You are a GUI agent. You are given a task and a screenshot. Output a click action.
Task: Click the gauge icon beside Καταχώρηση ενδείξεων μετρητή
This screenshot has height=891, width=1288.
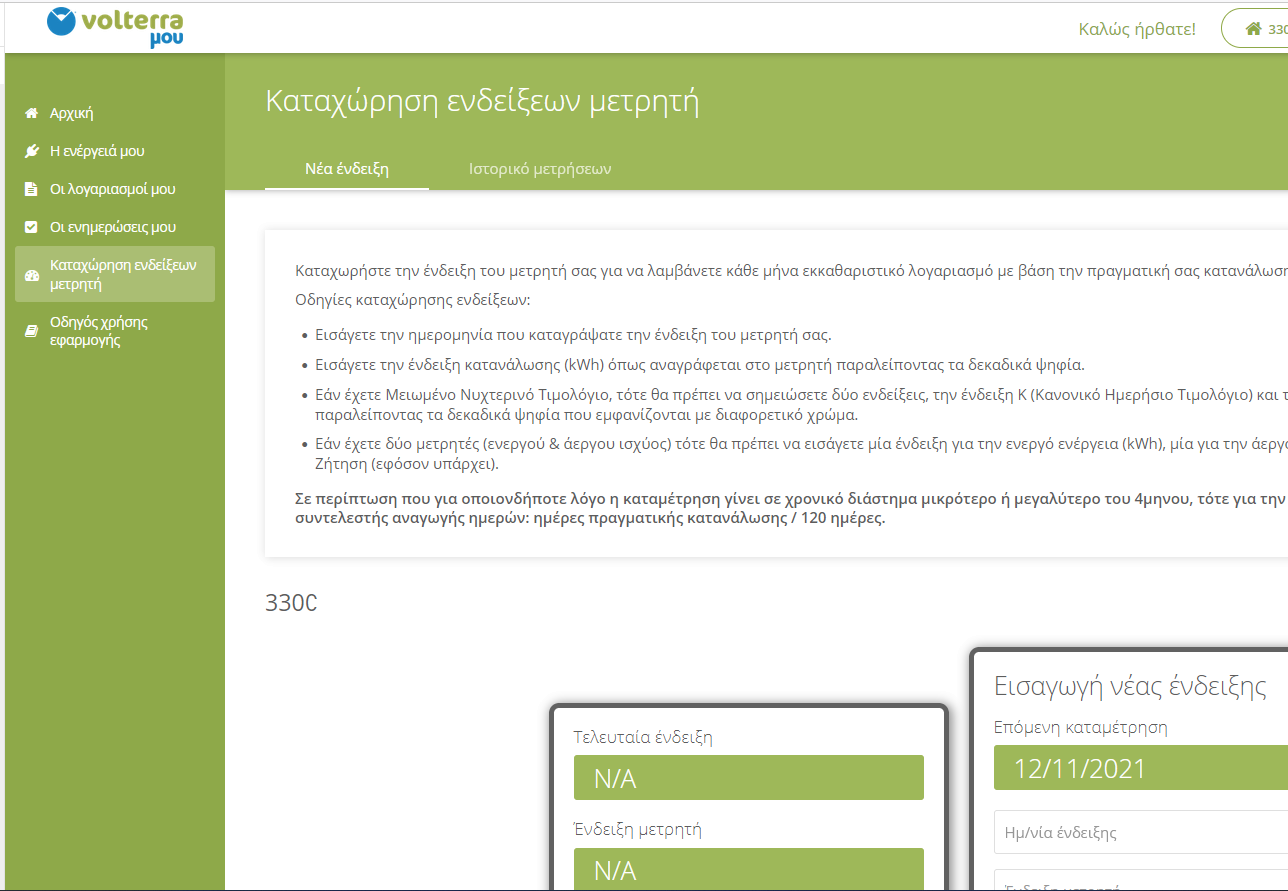point(31,275)
